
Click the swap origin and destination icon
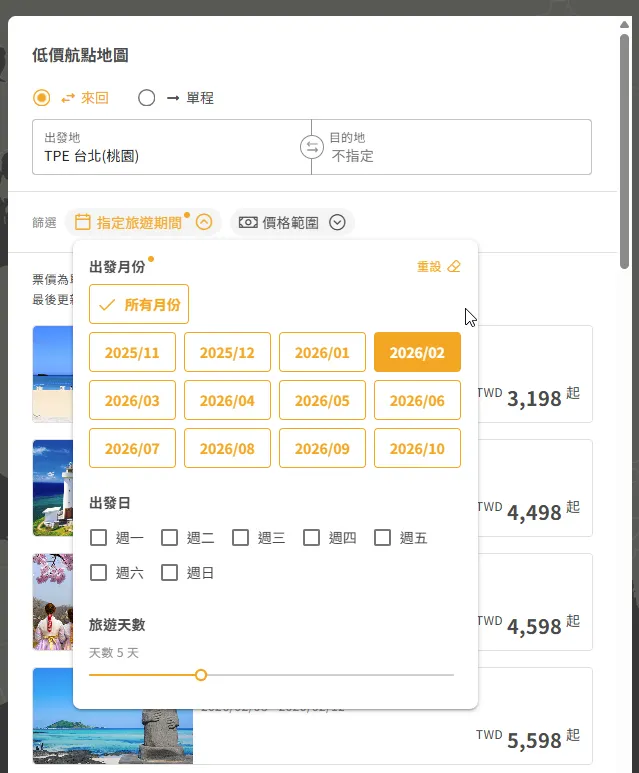coord(312,147)
